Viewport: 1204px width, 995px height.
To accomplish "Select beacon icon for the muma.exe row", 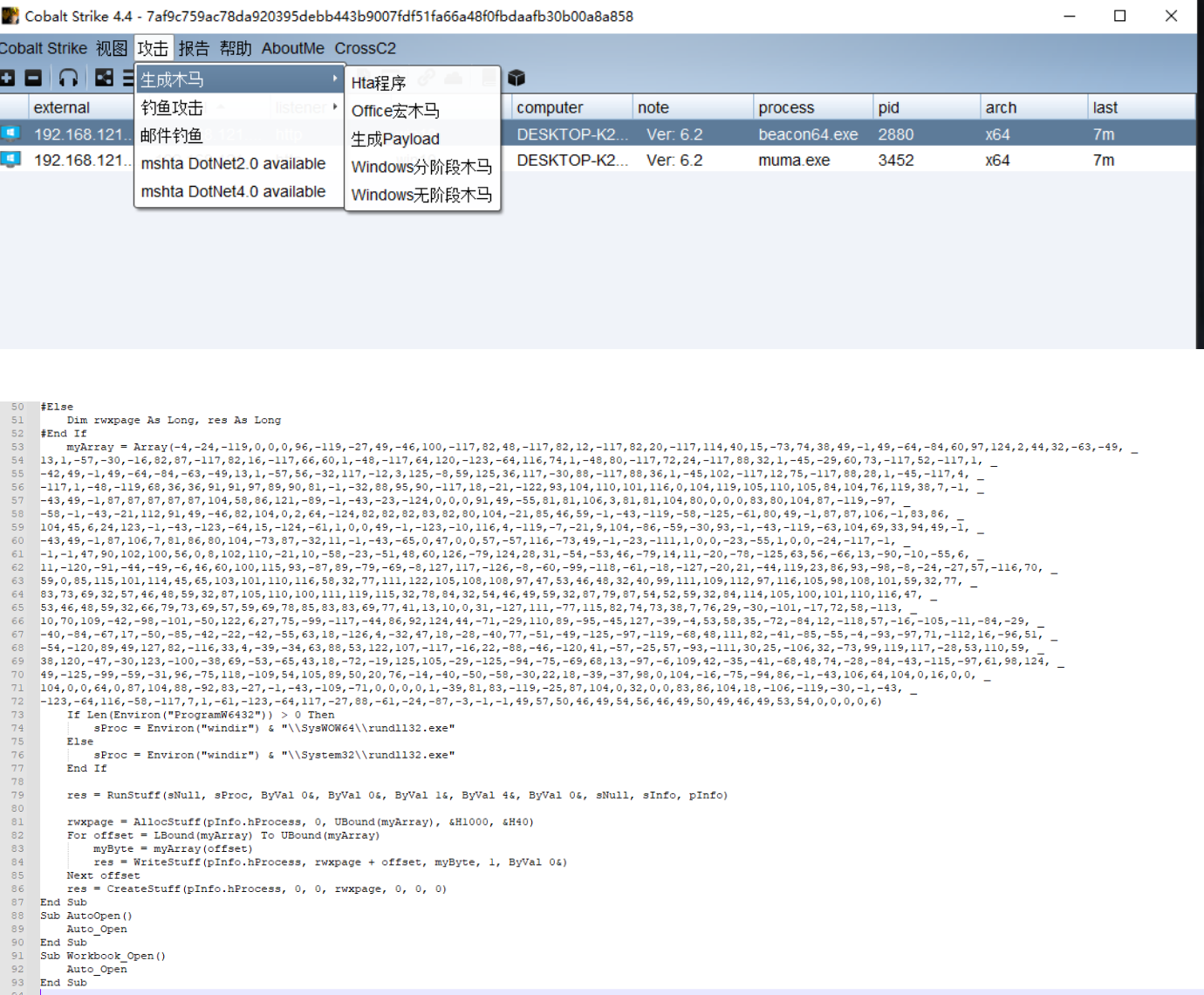I will (10, 160).
